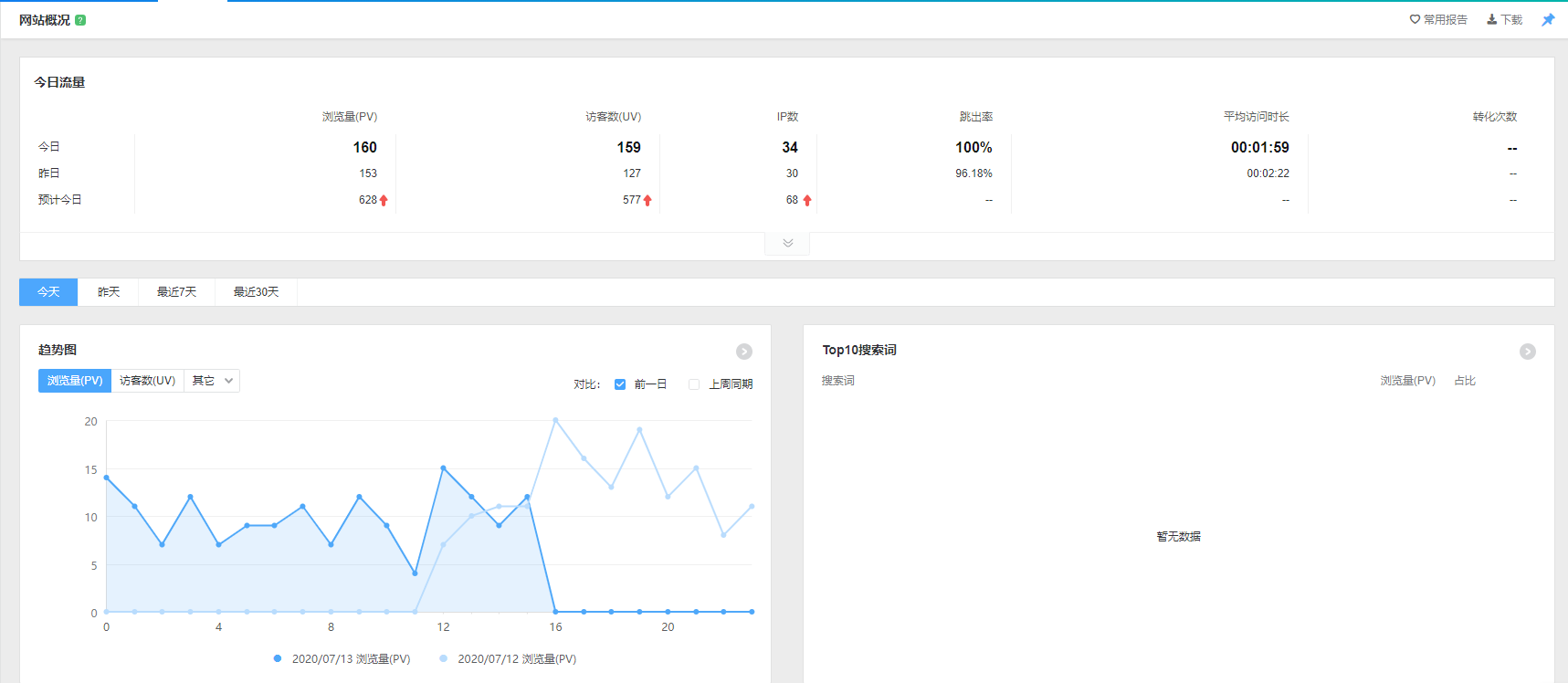
Task: Check the 上周同期 comparison checkbox
Action: click(694, 384)
